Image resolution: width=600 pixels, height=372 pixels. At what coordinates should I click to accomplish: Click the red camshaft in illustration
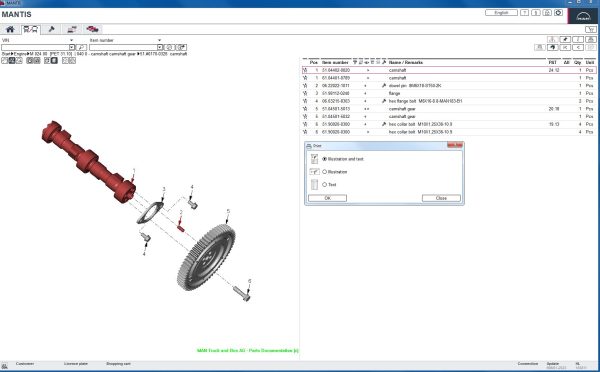(88, 161)
